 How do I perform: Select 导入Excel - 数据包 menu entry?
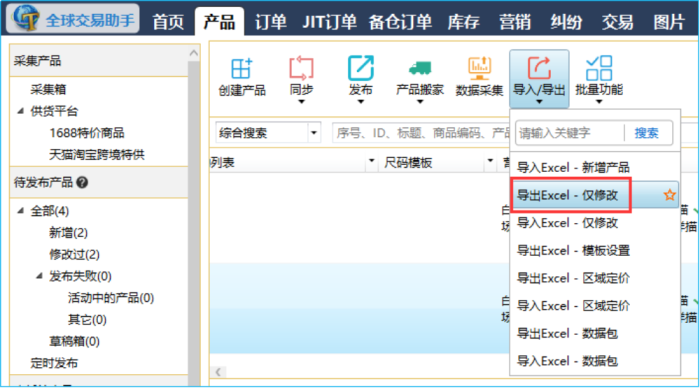click(595, 361)
